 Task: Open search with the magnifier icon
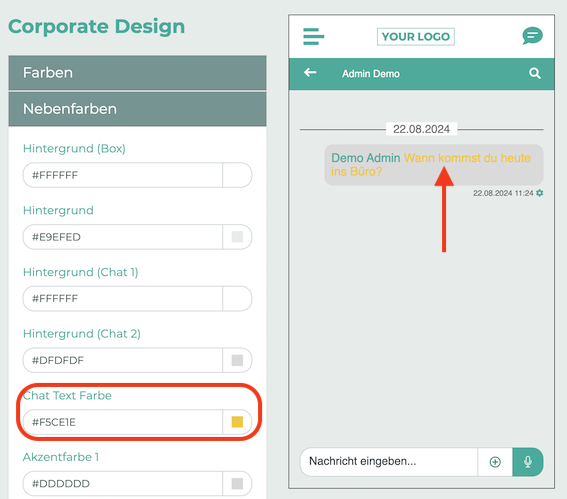pos(534,73)
